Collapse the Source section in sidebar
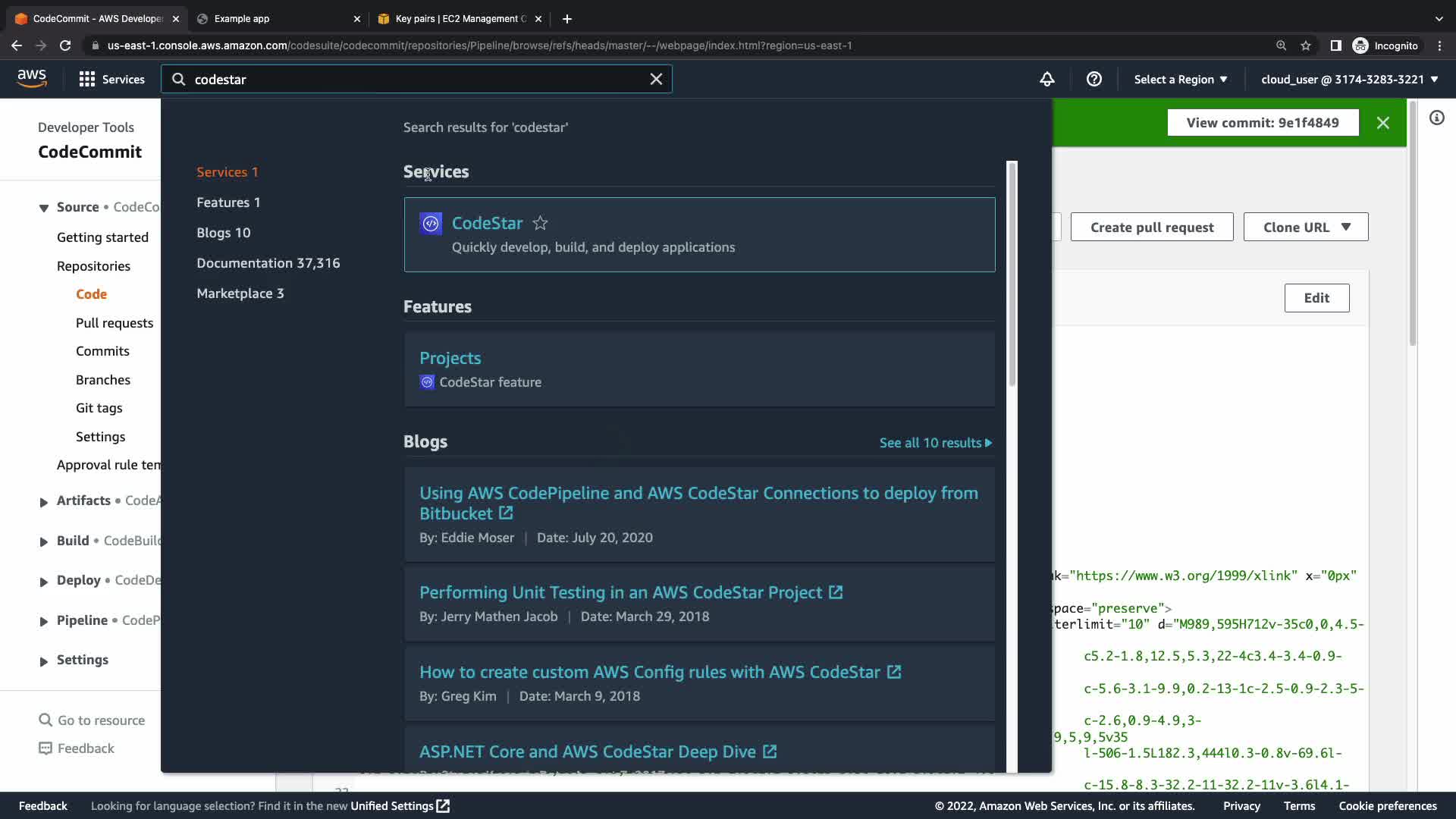 click(x=43, y=208)
